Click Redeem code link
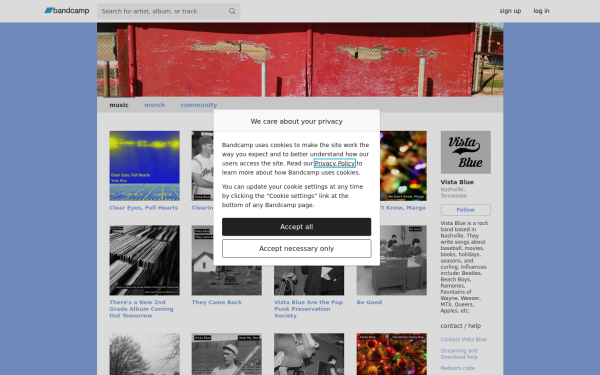Viewport: 600px width, 375px height. (x=458, y=368)
